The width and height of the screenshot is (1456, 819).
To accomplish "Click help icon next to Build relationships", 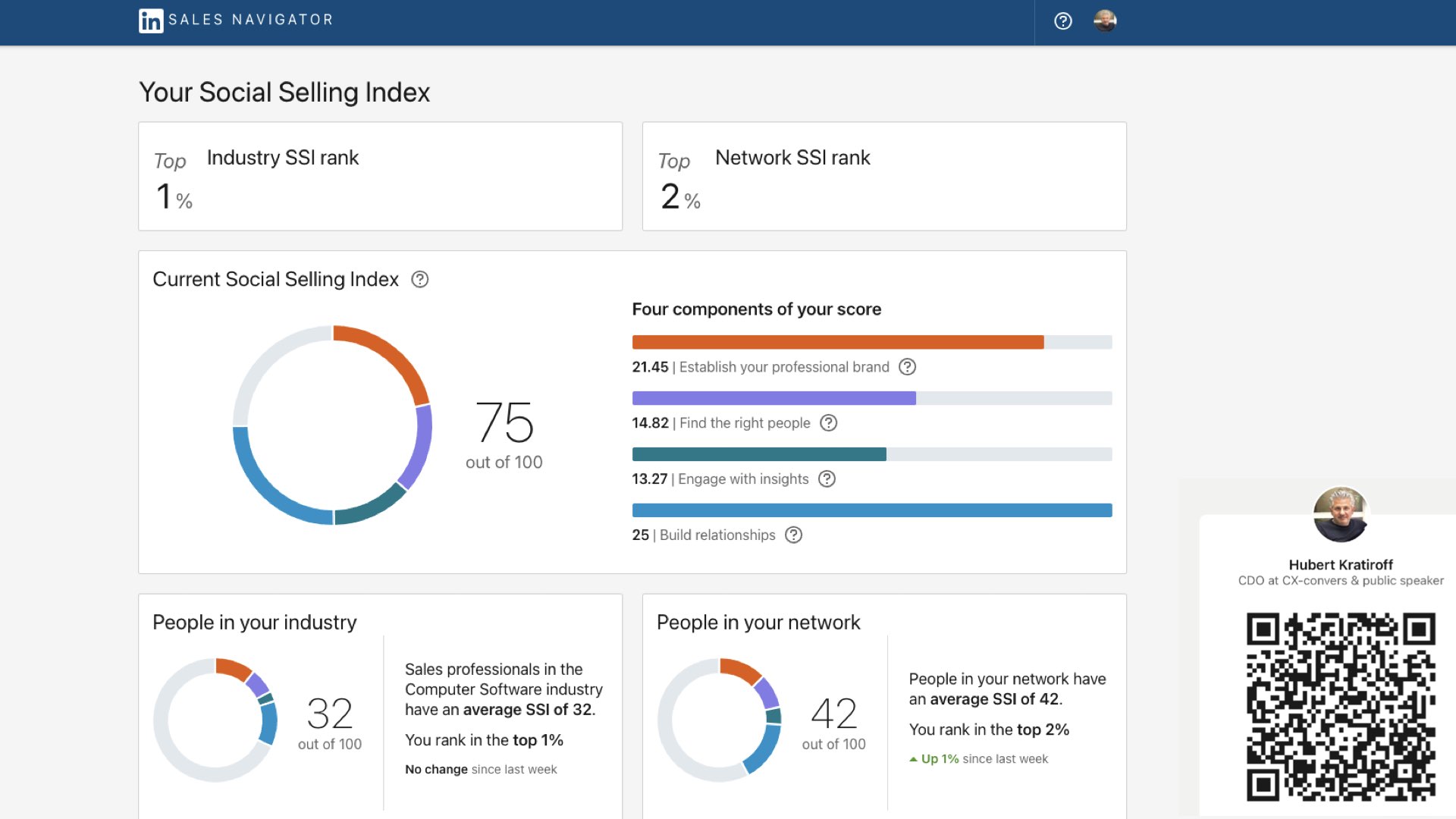I will point(793,535).
